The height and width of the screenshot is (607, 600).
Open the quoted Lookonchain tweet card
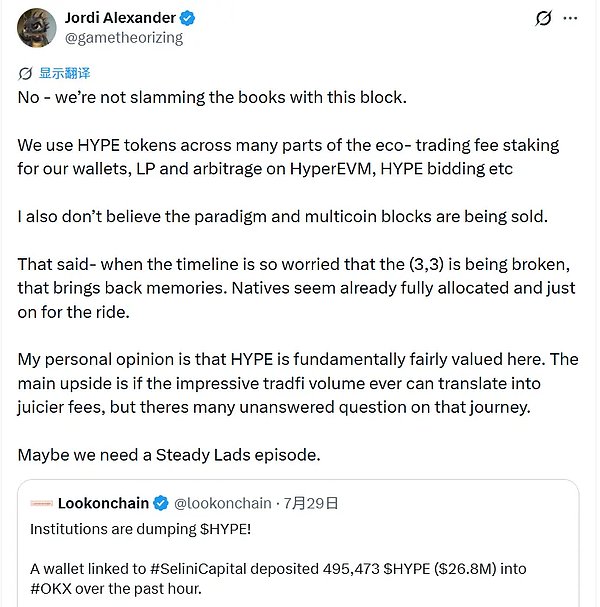[x=298, y=543]
